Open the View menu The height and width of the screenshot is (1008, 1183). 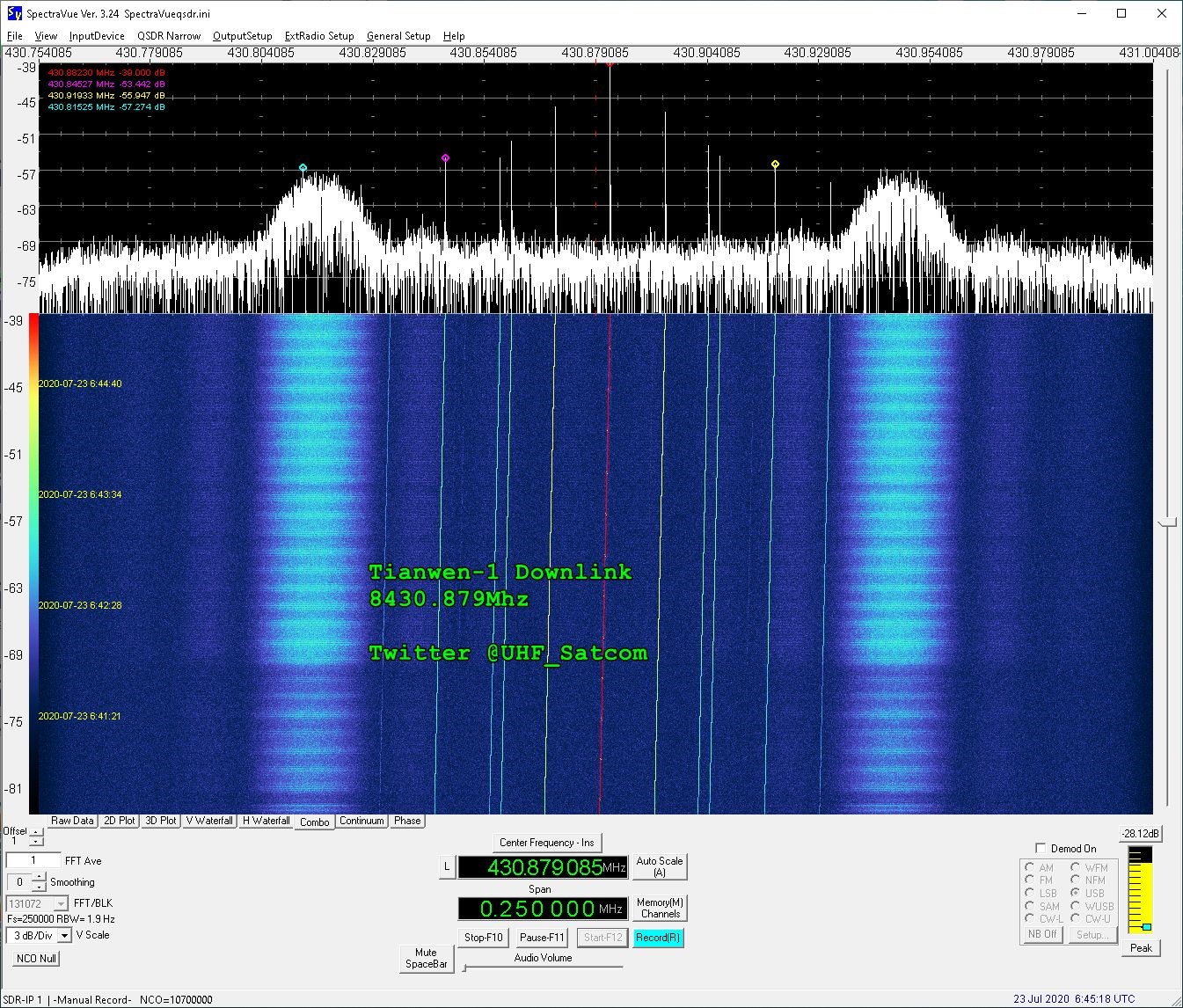click(x=46, y=36)
